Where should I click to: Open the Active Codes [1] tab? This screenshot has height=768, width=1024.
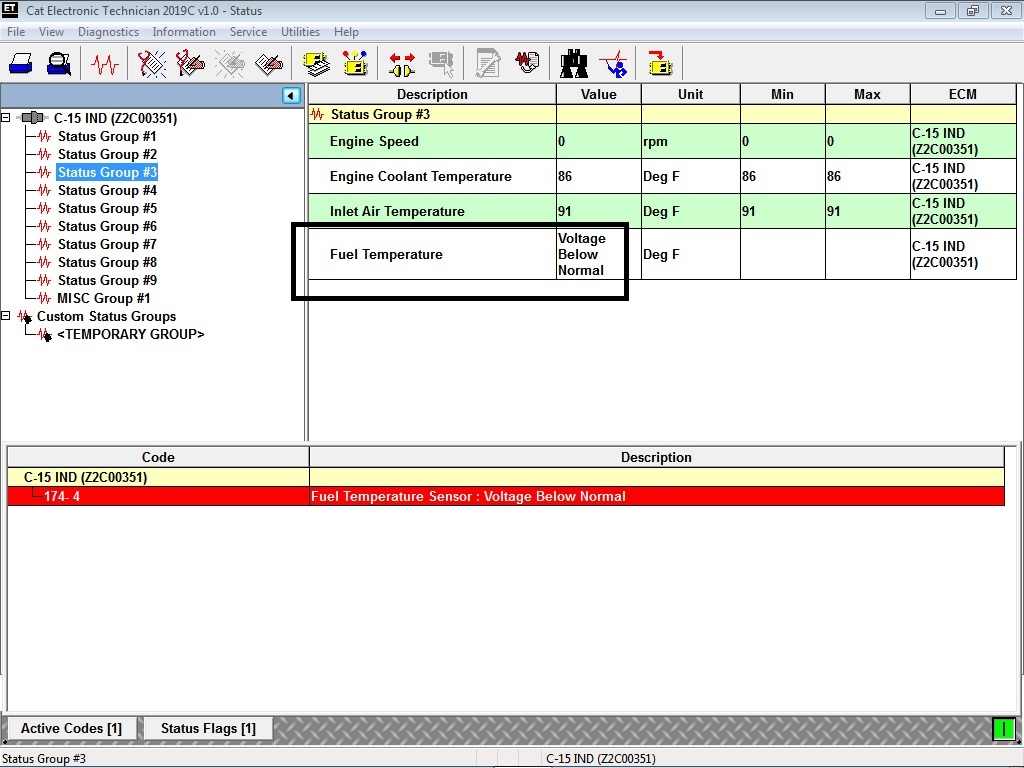[70, 728]
